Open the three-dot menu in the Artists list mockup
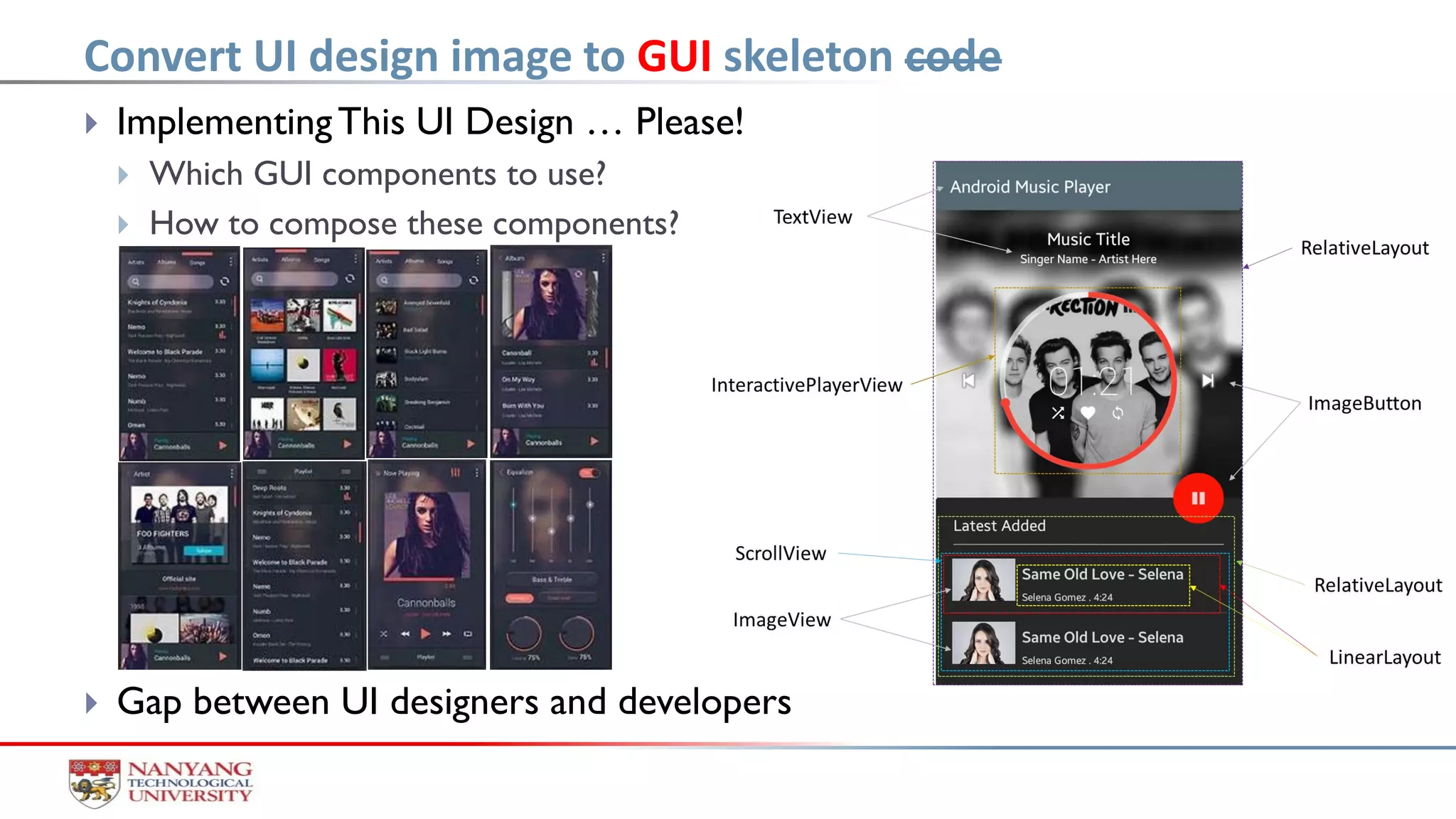The width and height of the screenshot is (1456, 819). point(478,261)
